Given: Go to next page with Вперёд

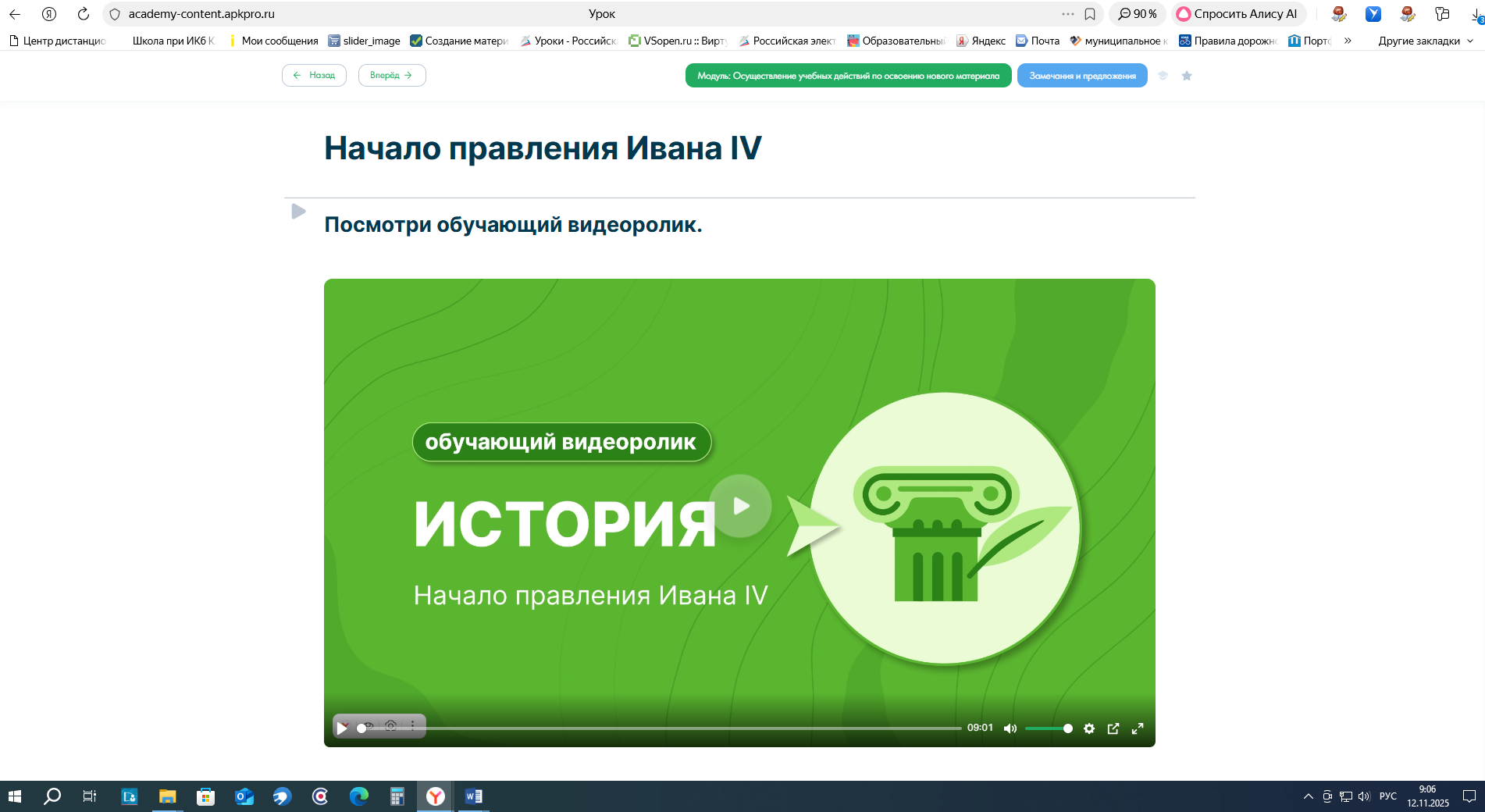Looking at the screenshot, I should (x=392, y=76).
